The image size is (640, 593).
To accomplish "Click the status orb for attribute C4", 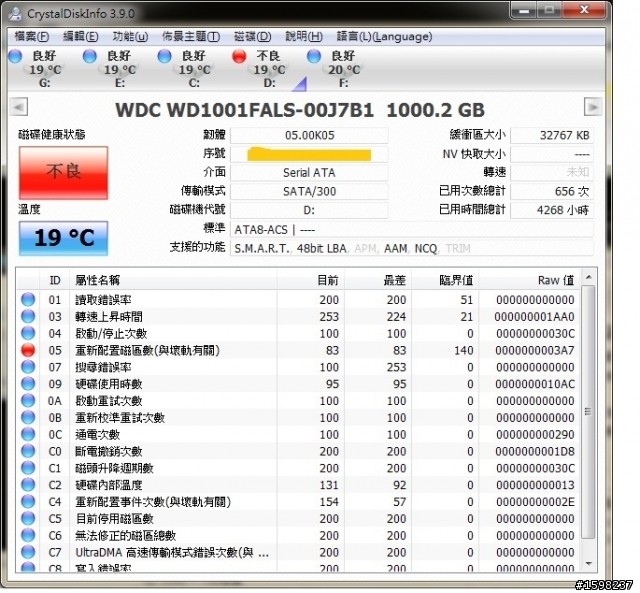I will 28,502.
